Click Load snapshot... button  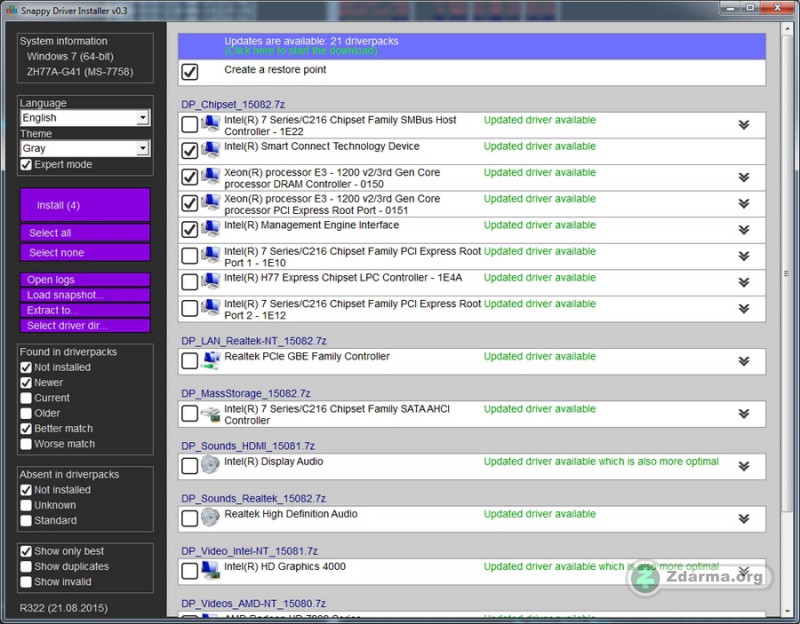85,295
